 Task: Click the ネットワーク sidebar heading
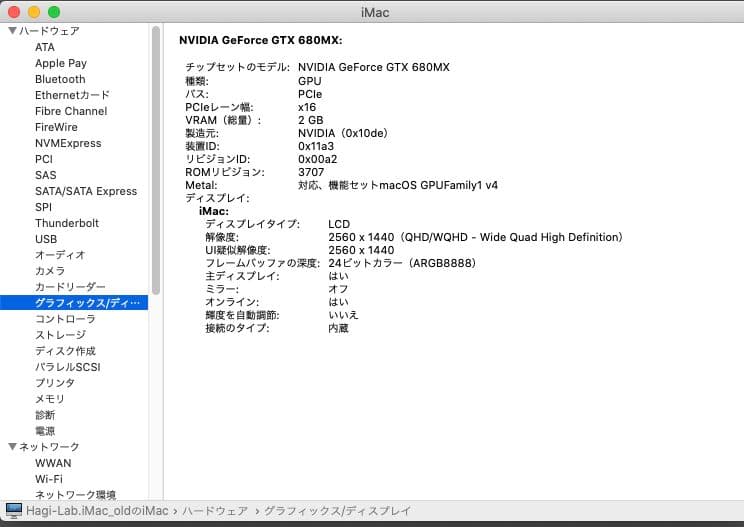[x=49, y=446]
